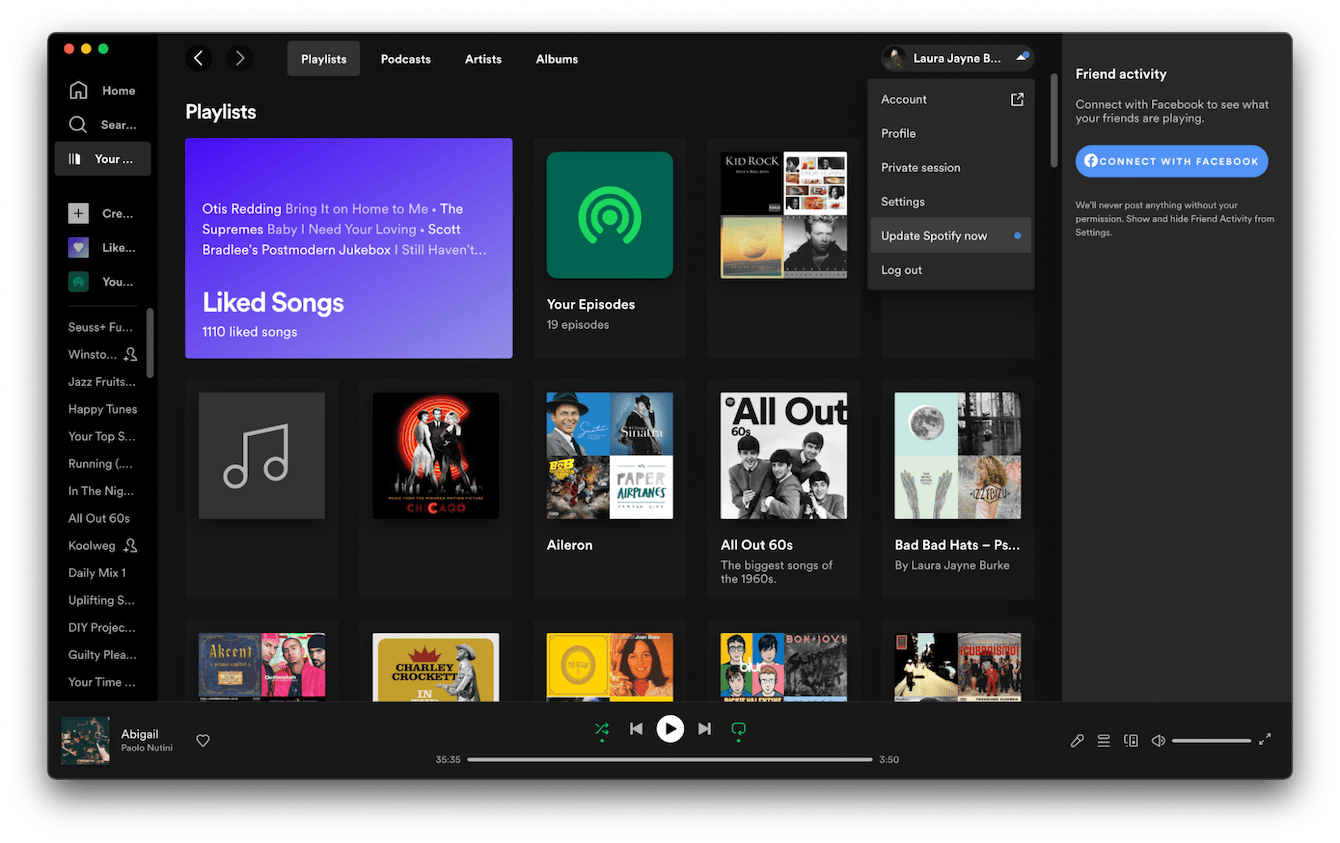This screenshot has height=843, width=1340.
Task: Toggle repeat mode
Action: pyautogui.click(x=738, y=729)
